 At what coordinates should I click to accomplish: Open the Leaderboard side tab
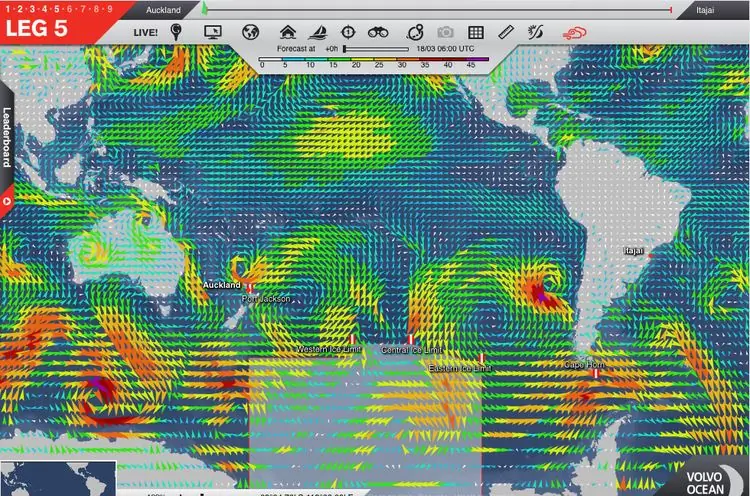click(x=7, y=137)
